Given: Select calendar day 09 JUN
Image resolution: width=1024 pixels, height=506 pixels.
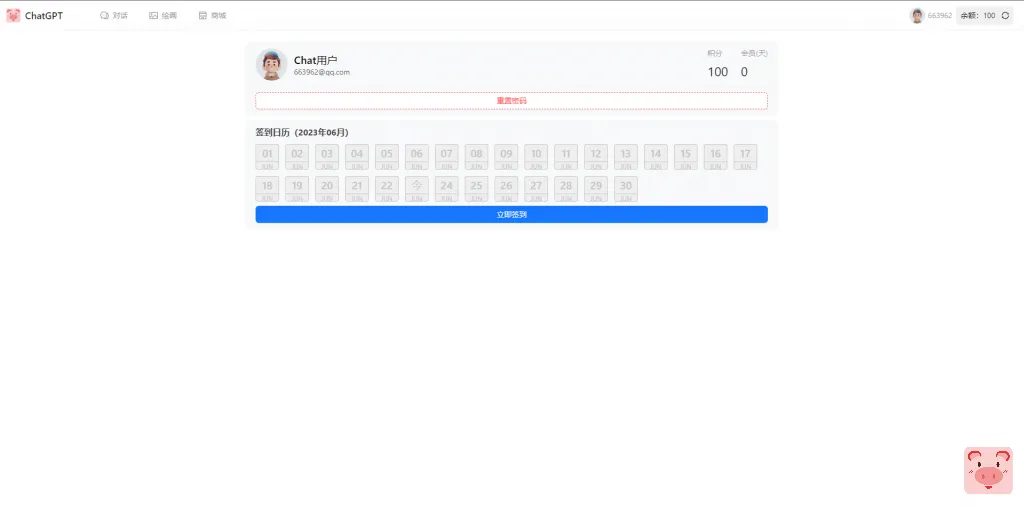Looking at the screenshot, I should pyautogui.click(x=506, y=157).
